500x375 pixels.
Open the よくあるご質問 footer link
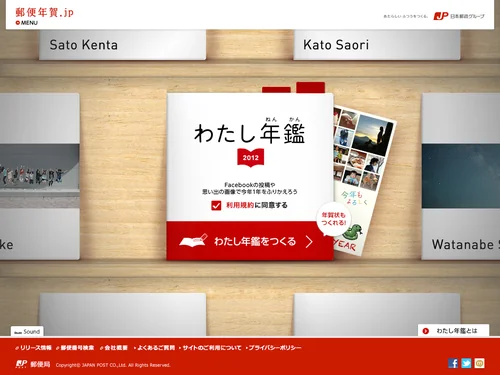tap(154, 348)
